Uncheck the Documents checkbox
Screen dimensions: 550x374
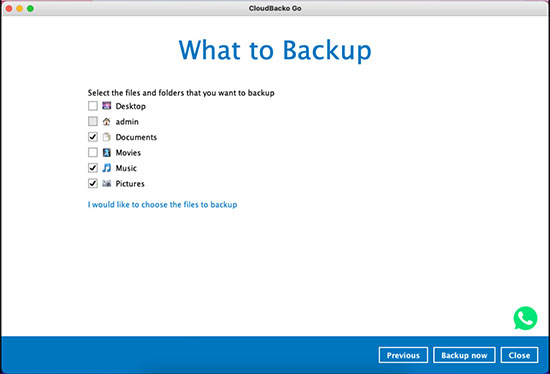(93, 137)
